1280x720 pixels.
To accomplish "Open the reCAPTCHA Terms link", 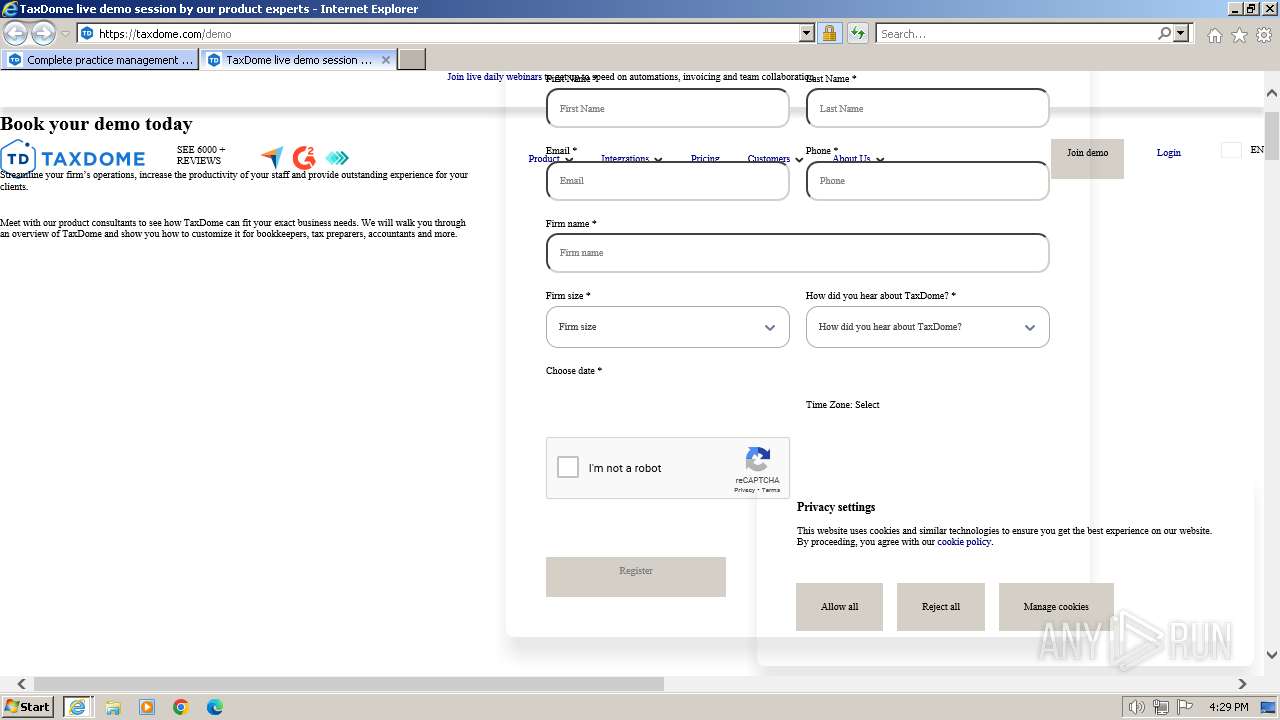I will point(771,490).
